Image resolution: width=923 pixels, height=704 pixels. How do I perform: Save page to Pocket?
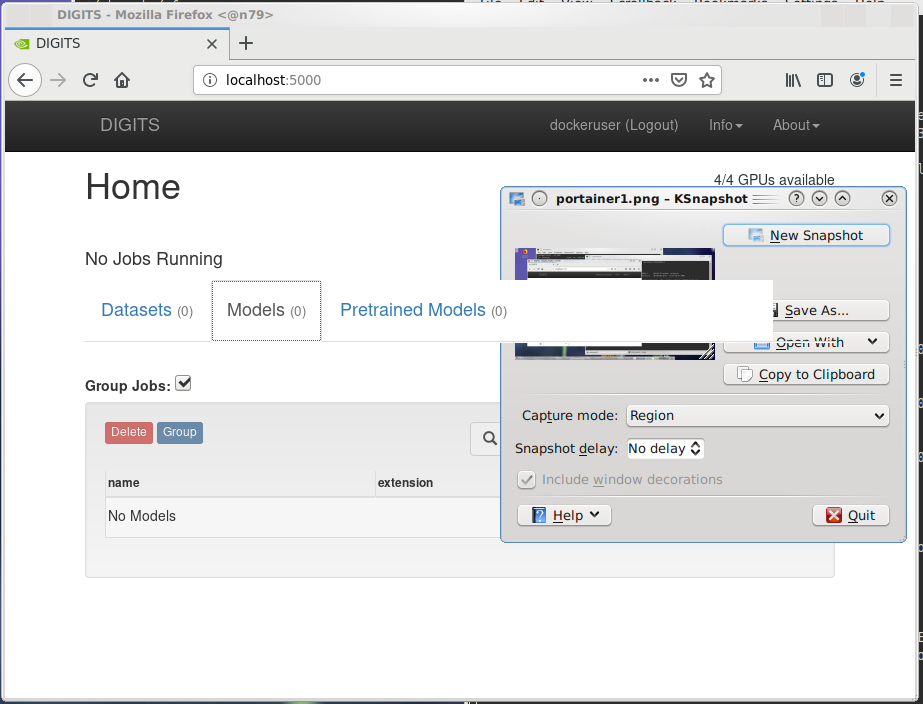pyautogui.click(x=679, y=80)
